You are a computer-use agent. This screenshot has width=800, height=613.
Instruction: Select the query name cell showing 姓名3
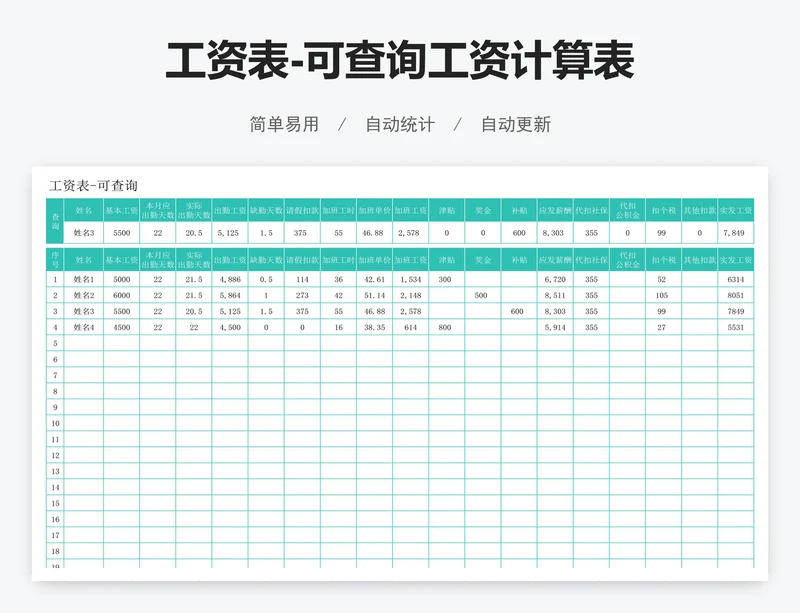pos(84,233)
